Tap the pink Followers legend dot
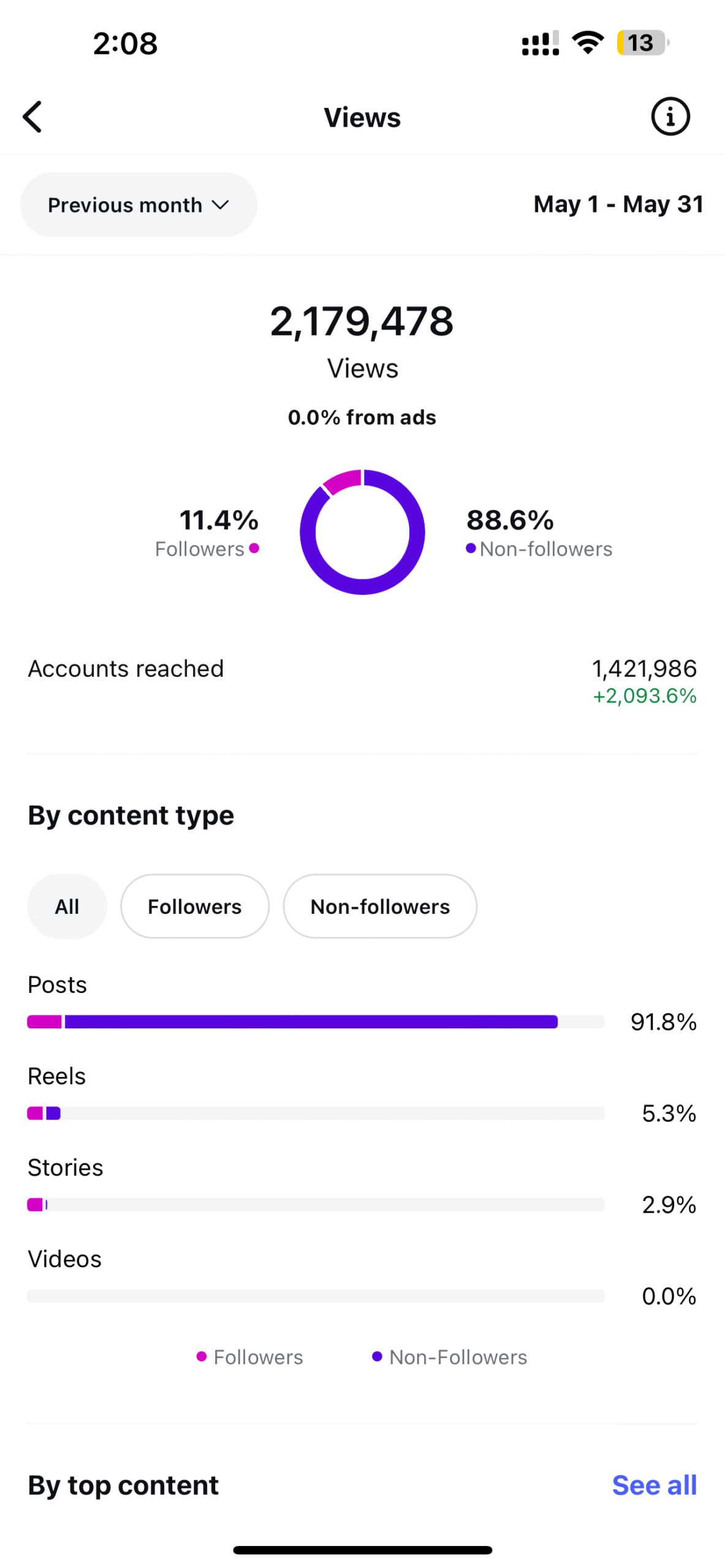The image size is (725, 1568). click(202, 1356)
